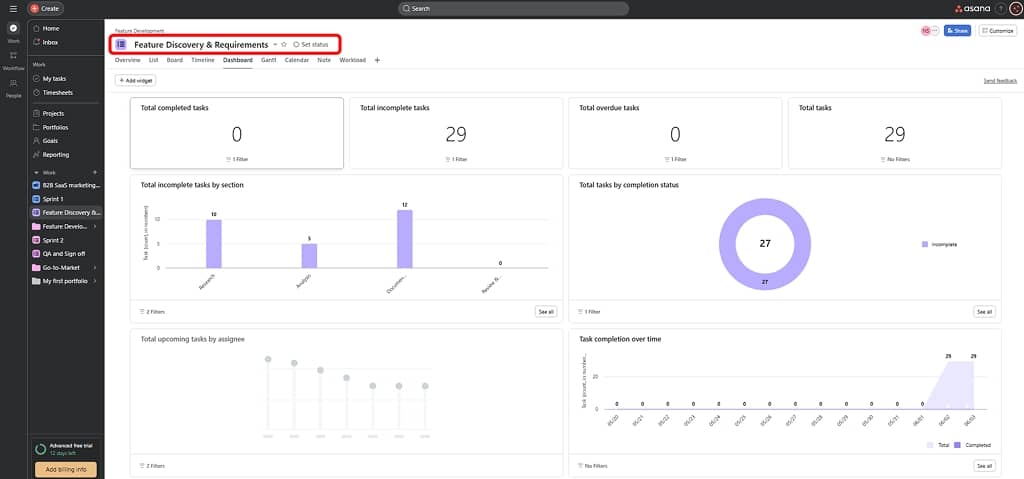This screenshot has width=1024, height=479.
Task: Click the donut chart showing 27
Action: pyautogui.click(x=765, y=244)
